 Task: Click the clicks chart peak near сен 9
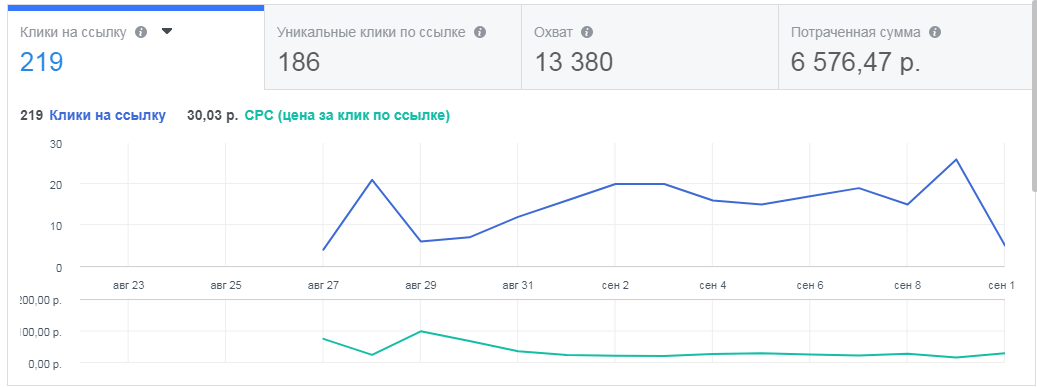click(x=956, y=159)
